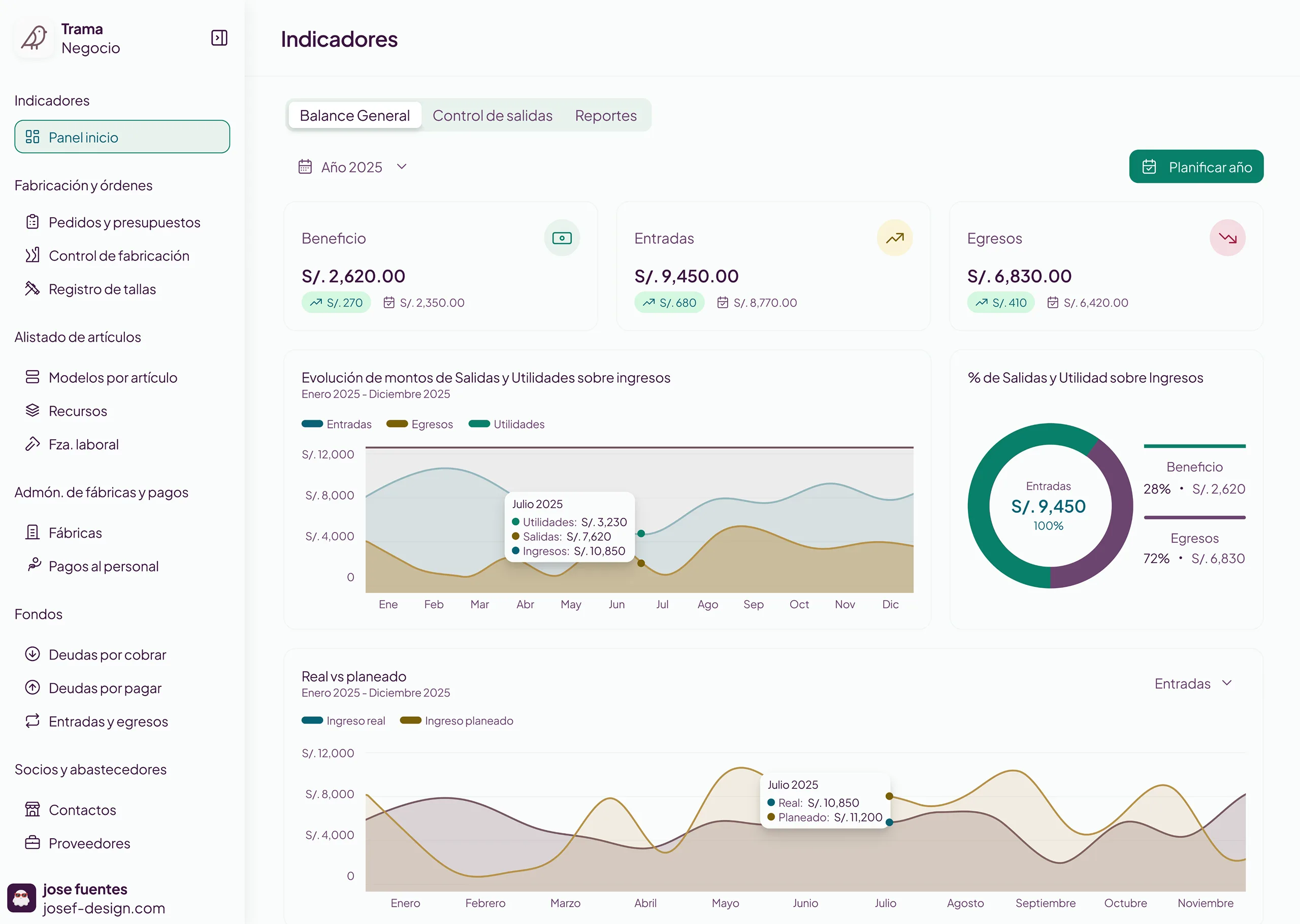Toggle the Utilidades legend series
This screenshot has width=1300, height=924.
click(x=506, y=424)
